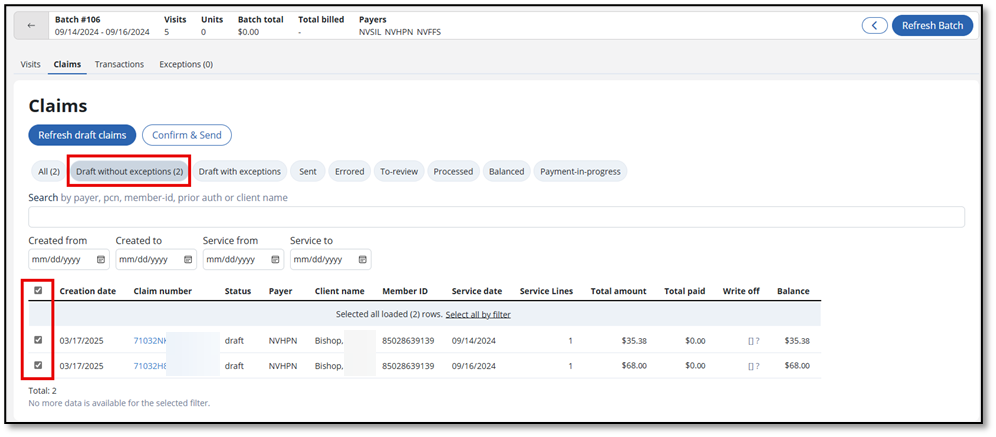
Task: Click the Select all by filter link
Action: tap(478, 314)
